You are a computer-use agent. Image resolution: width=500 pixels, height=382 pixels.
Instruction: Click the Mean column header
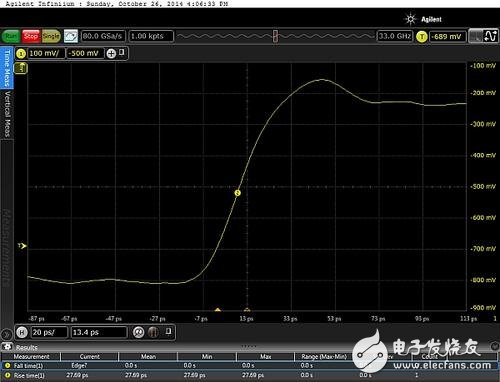(148, 357)
